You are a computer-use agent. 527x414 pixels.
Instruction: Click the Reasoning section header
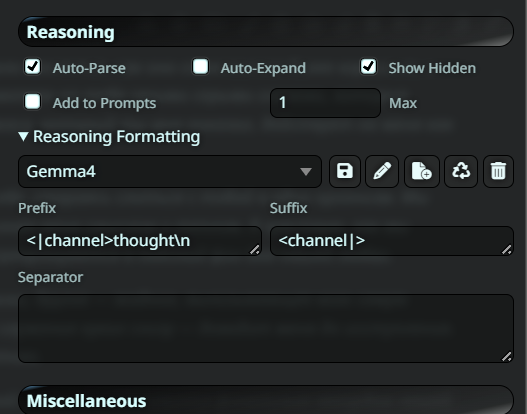point(266,32)
